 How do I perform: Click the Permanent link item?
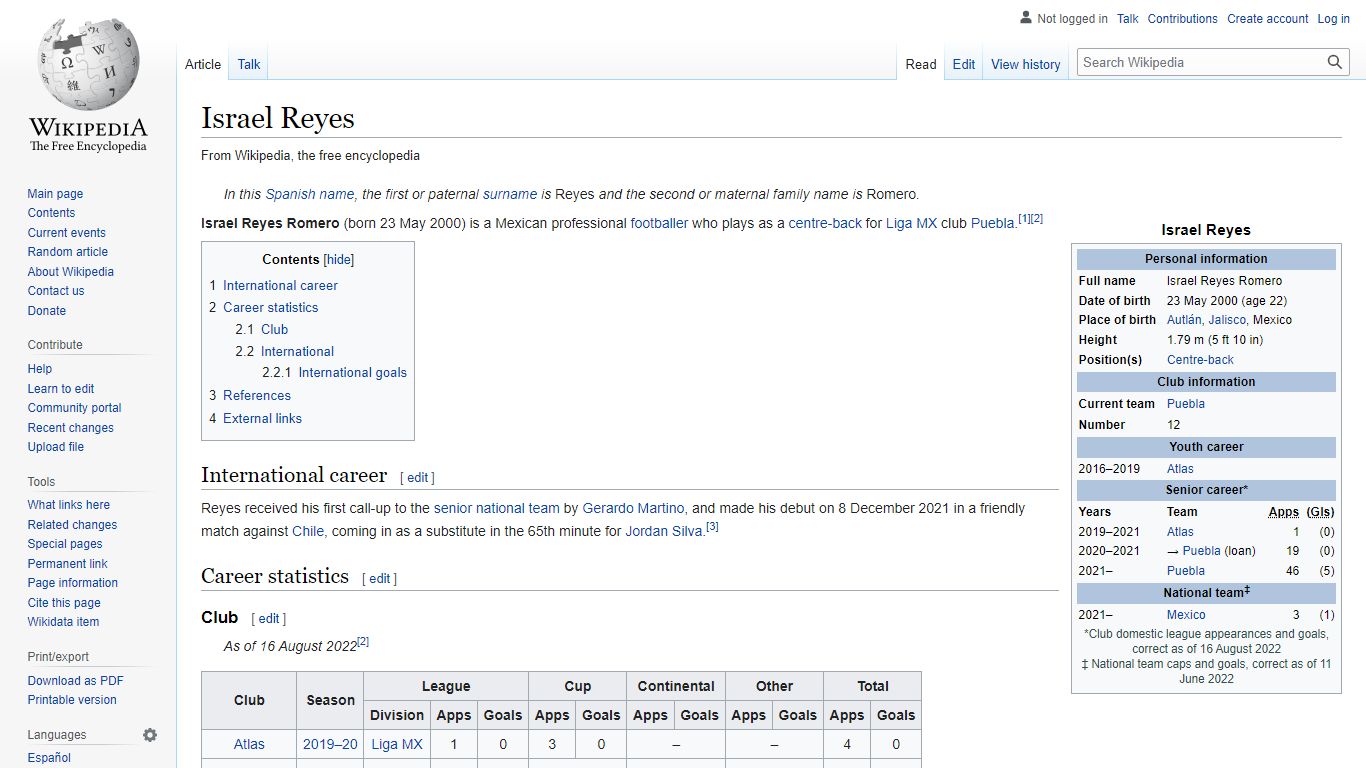[x=68, y=564]
